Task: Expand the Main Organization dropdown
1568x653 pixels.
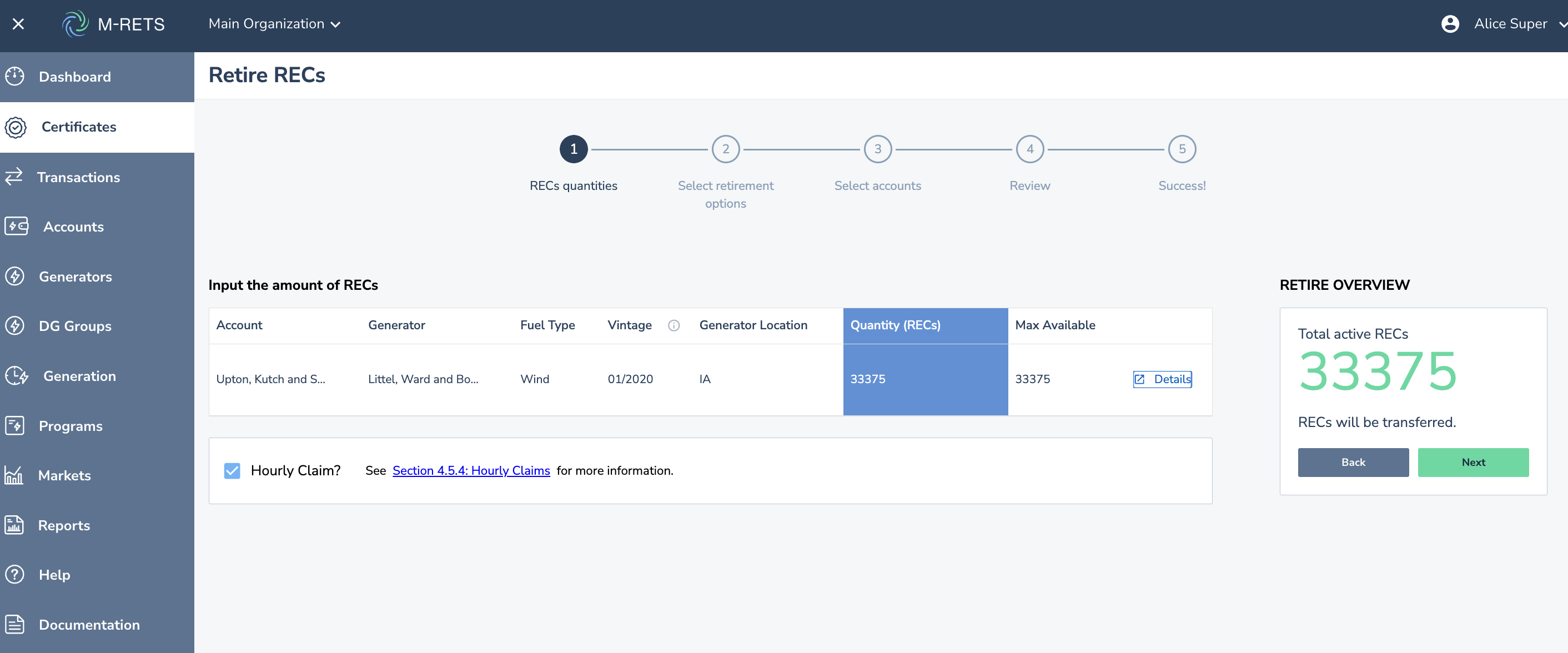Action: pos(274,24)
